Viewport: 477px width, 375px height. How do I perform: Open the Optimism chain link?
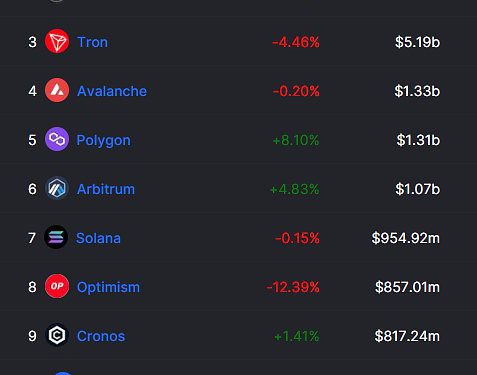click(x=108, y=287)
